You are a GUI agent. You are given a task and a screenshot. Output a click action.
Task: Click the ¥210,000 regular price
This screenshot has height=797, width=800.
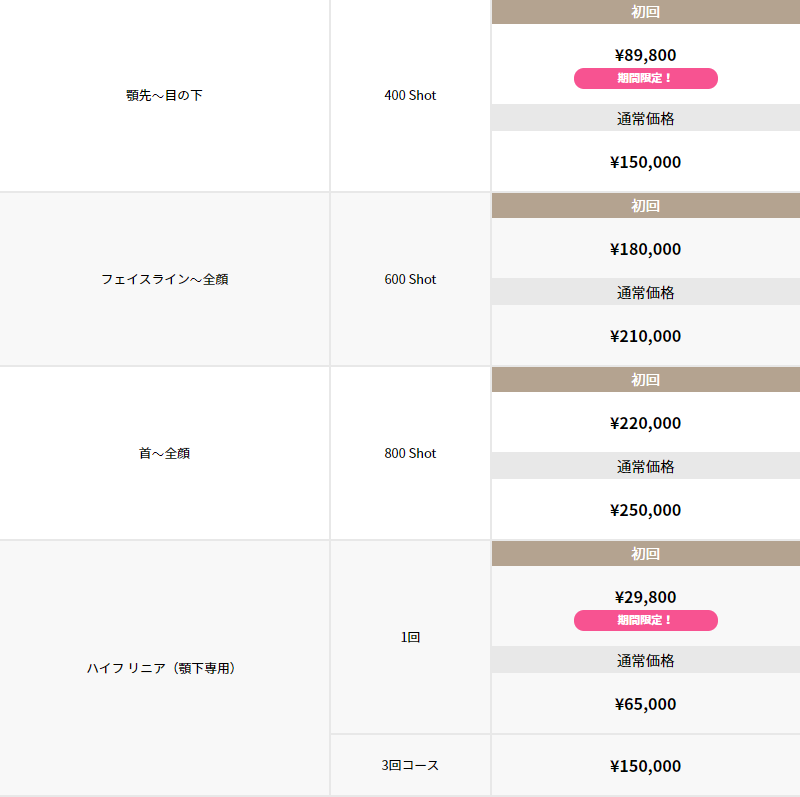[645, 336]
